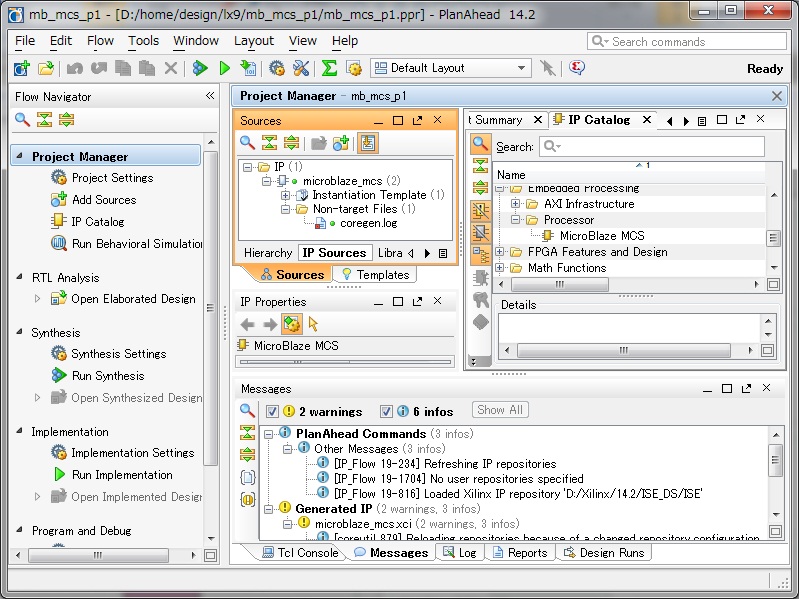Collapse all messages icon
The image size is (799, 599).
click(247, 432)
